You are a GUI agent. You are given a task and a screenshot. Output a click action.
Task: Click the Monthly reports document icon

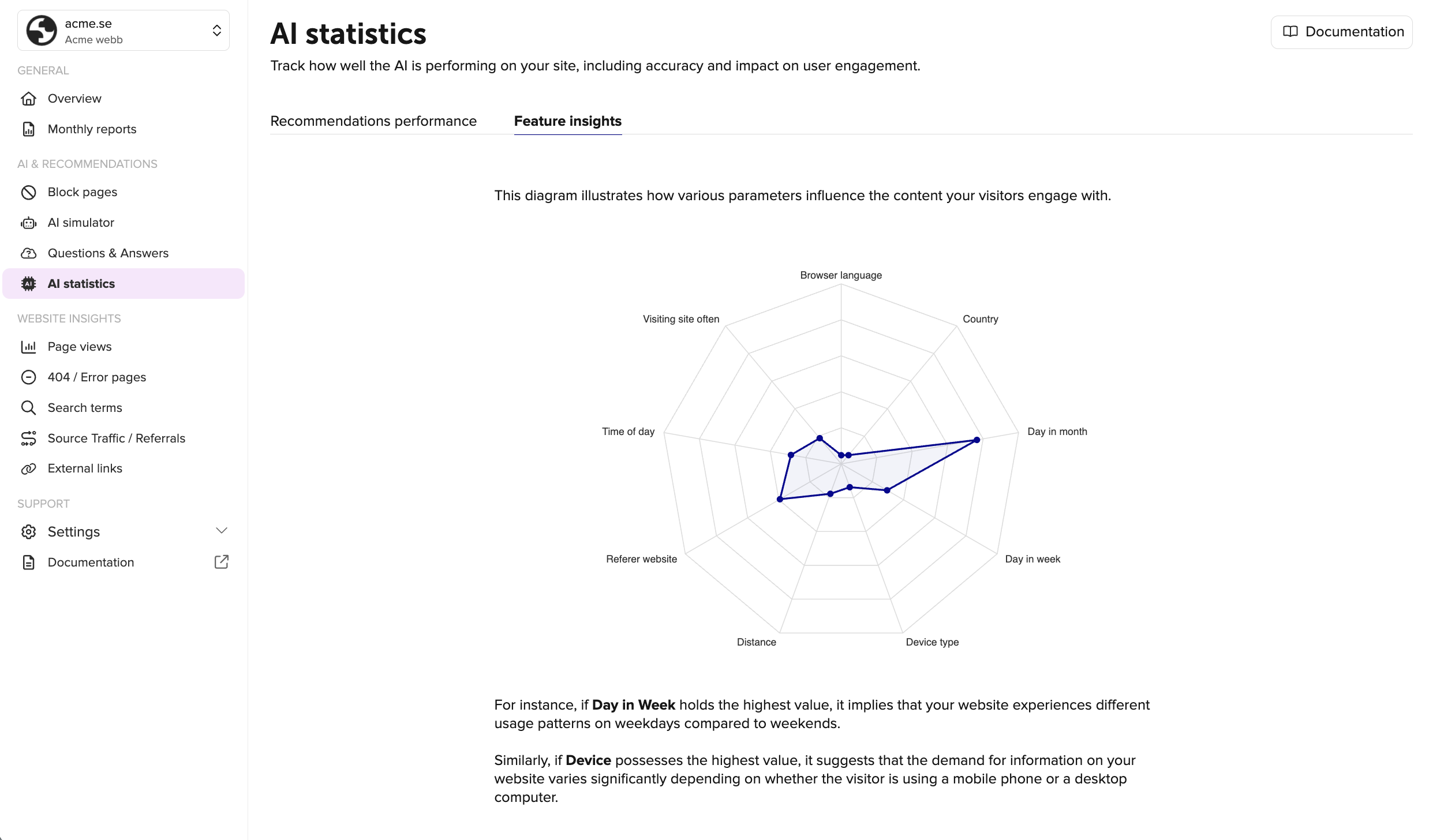pos(29,129)
